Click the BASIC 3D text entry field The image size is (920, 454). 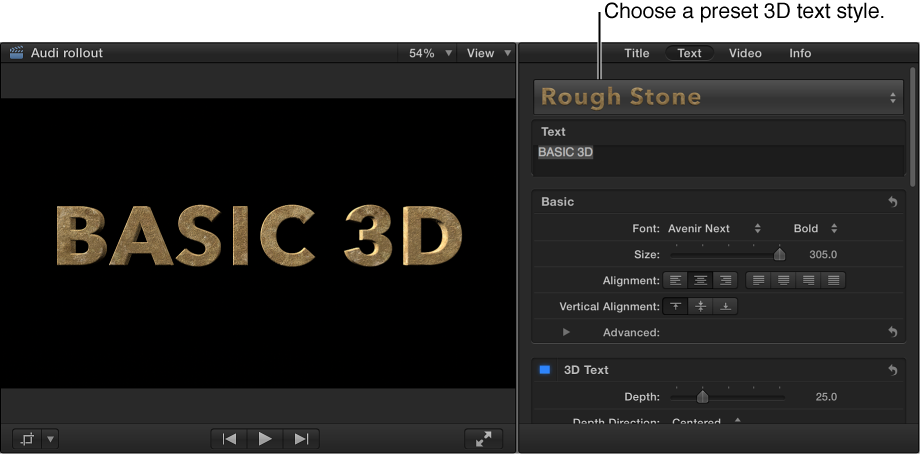pos(719,160)
